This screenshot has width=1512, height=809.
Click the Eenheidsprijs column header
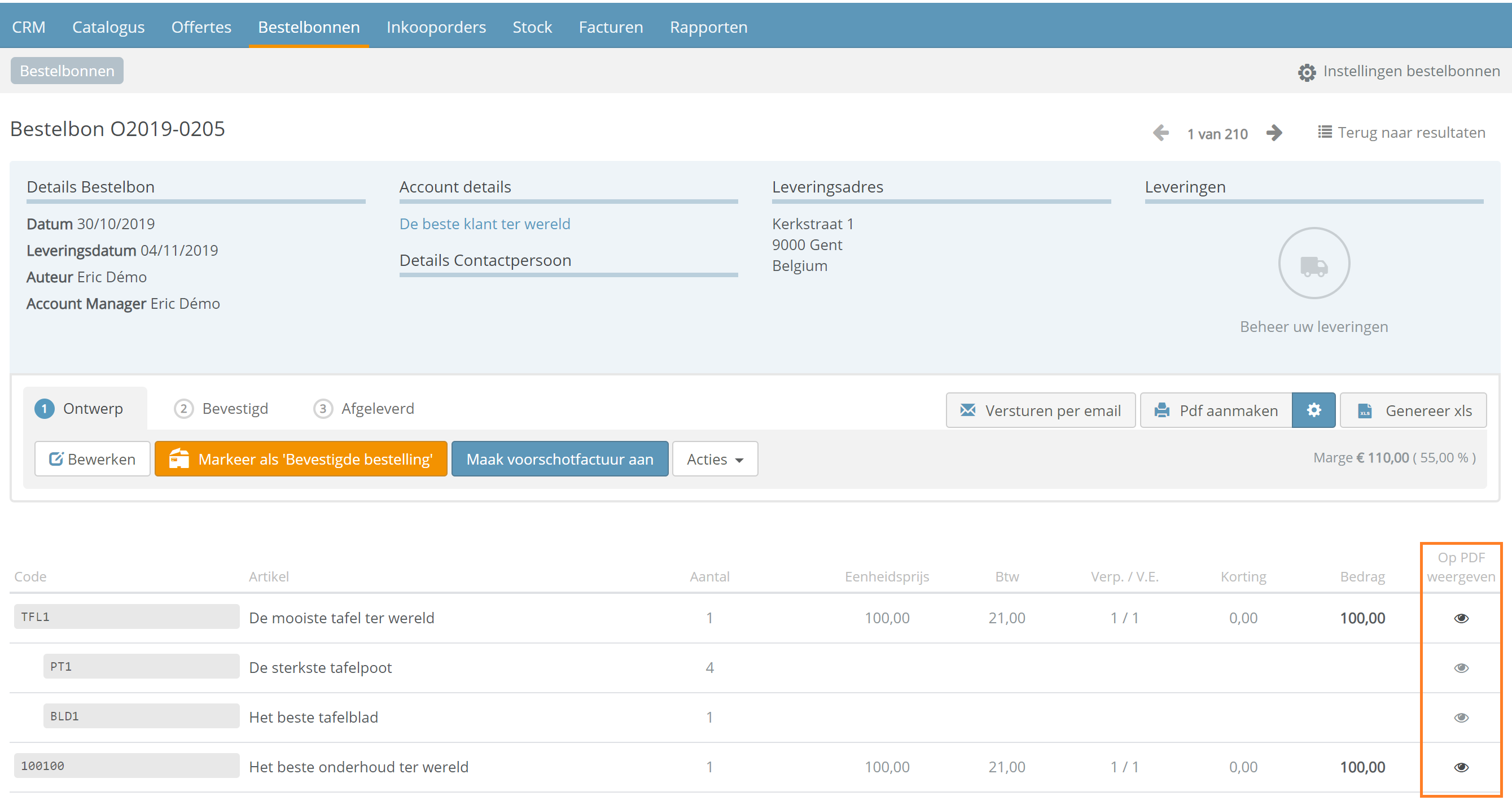click(887, 576)
